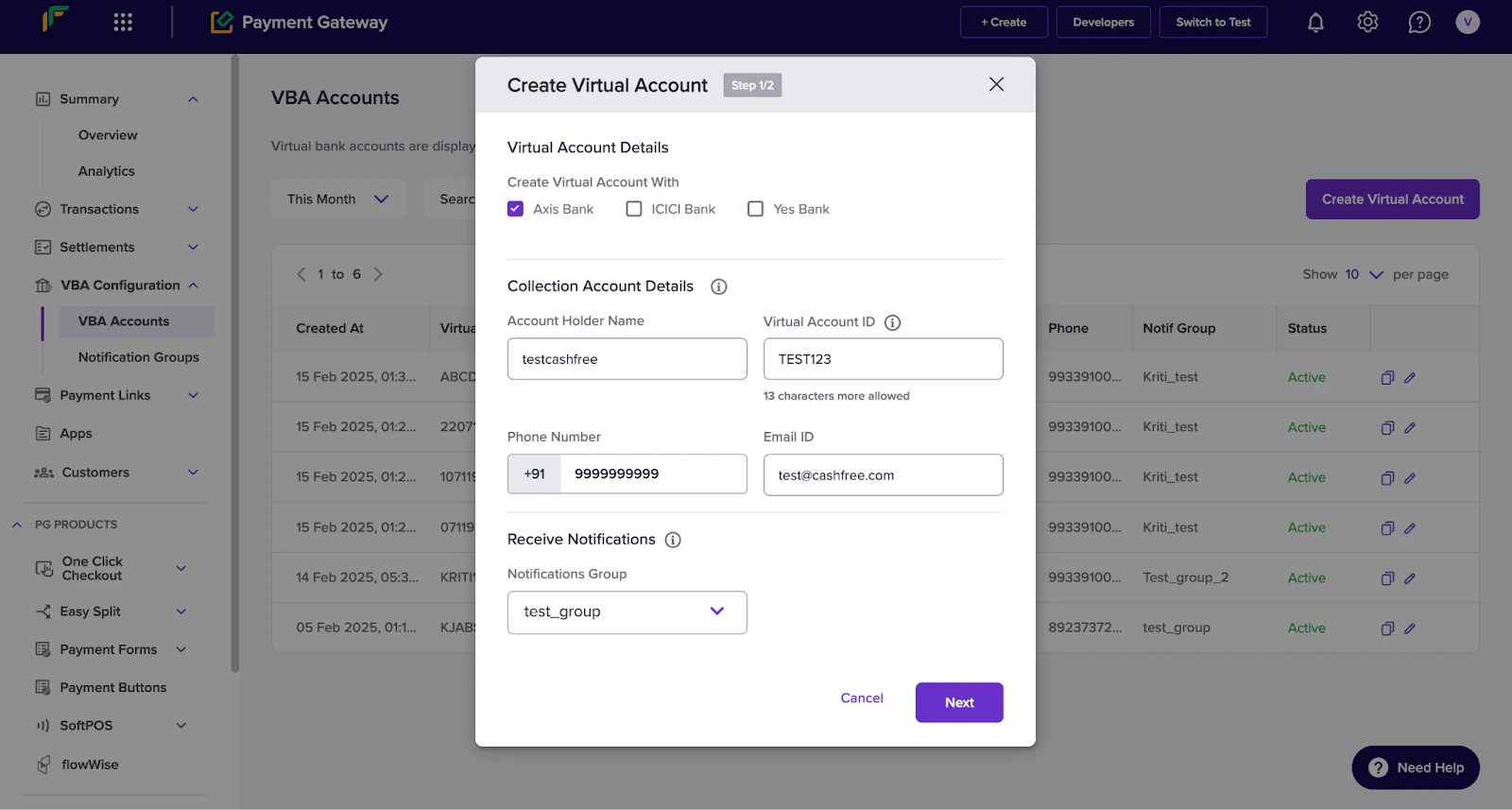Viewport: 1512px width, 810px height.
Task: Click the Transactions sidebar icon
Action: point(43,209)
